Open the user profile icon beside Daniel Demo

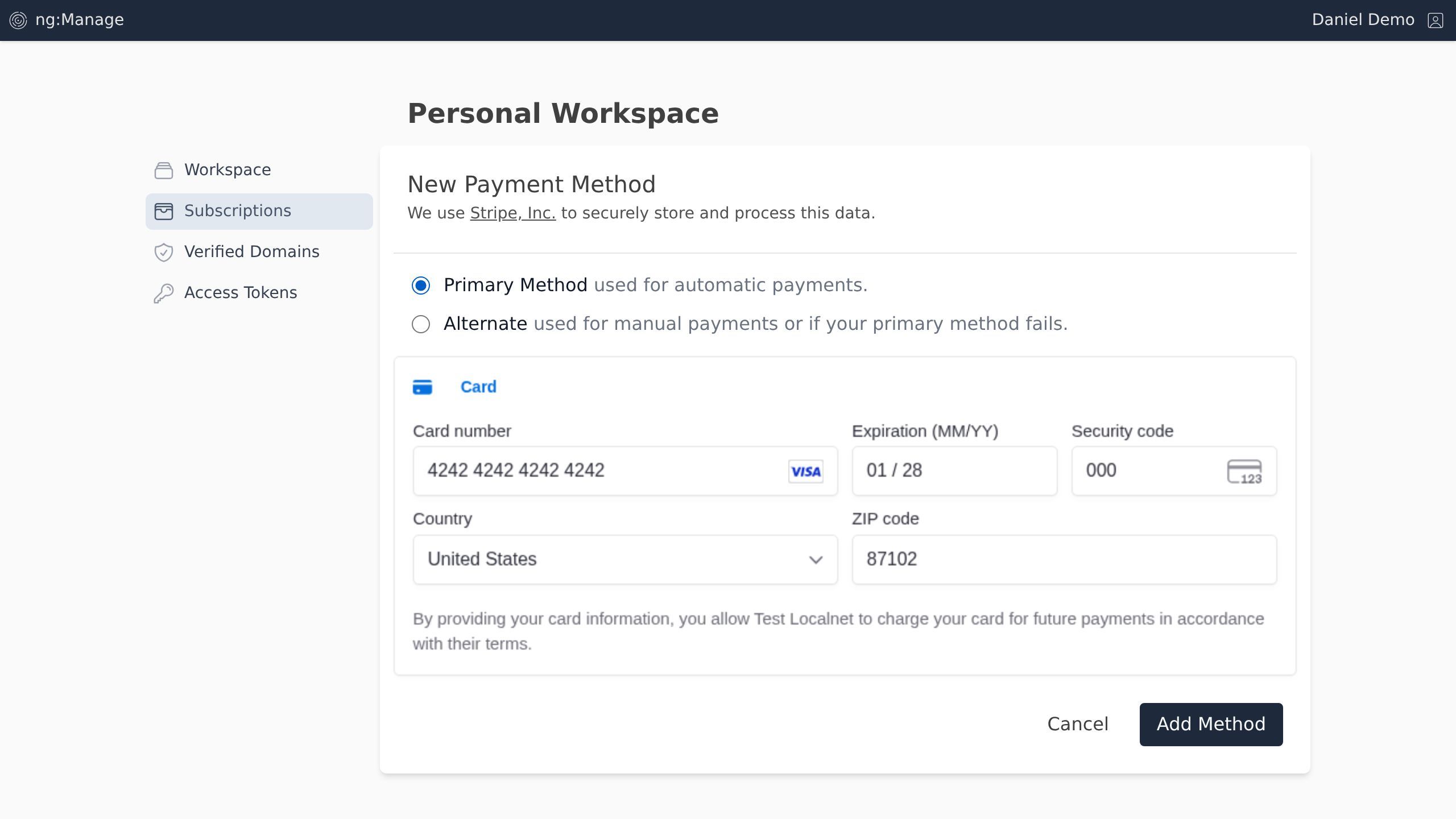[x=1435, y=20]
